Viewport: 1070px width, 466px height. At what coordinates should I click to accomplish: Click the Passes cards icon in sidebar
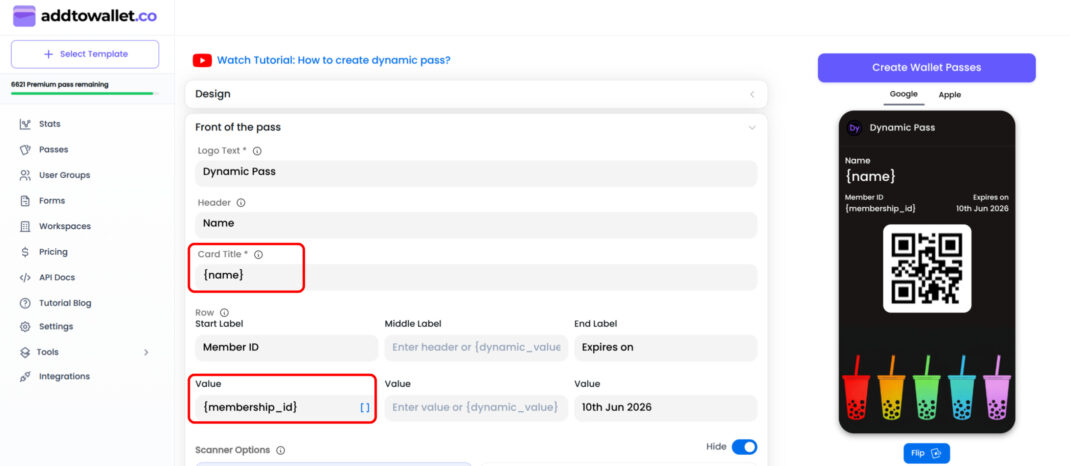25,149
